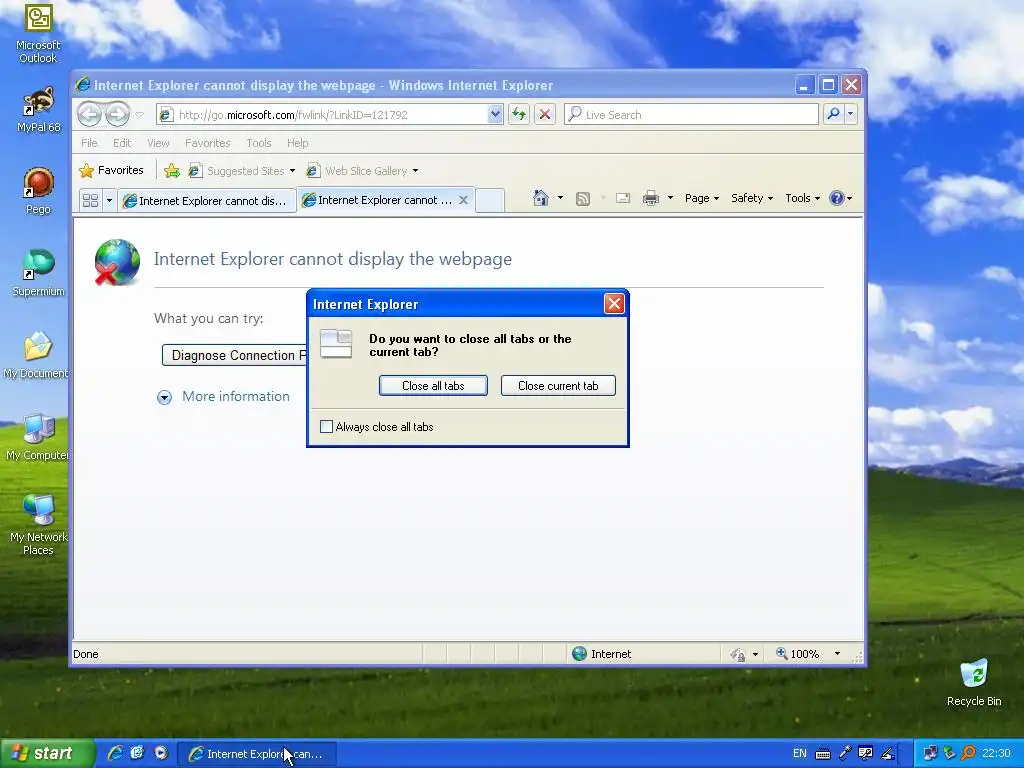Click the Home page icon

click(x=540, y=198)
